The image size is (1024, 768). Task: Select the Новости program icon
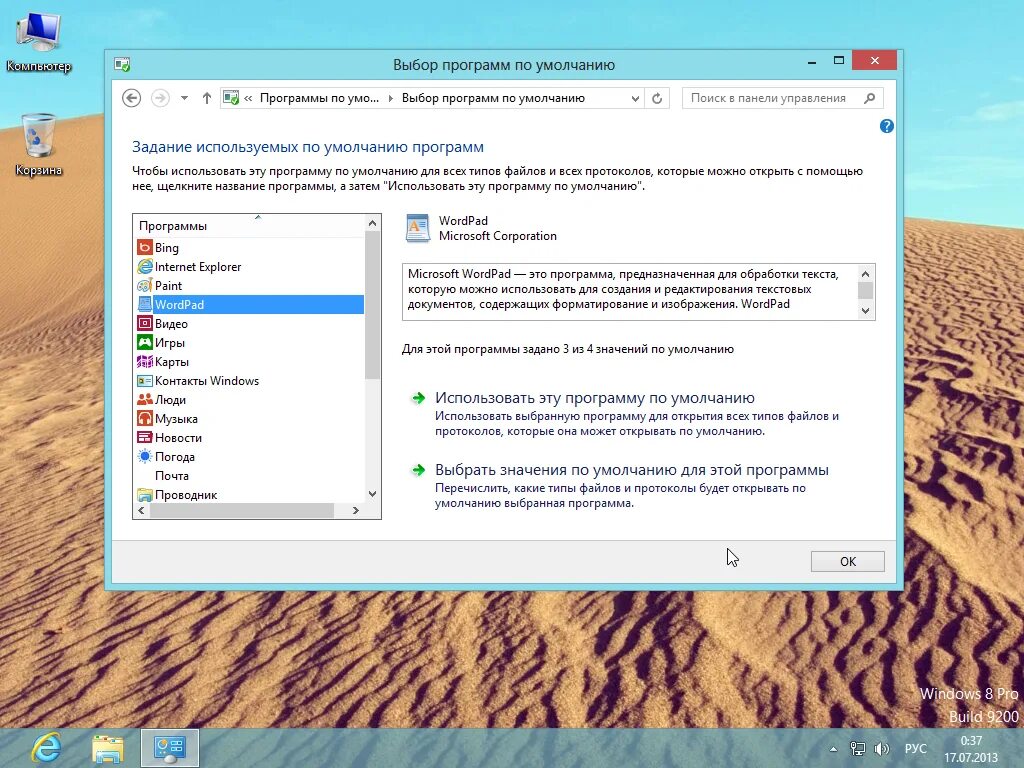(144, 437)
